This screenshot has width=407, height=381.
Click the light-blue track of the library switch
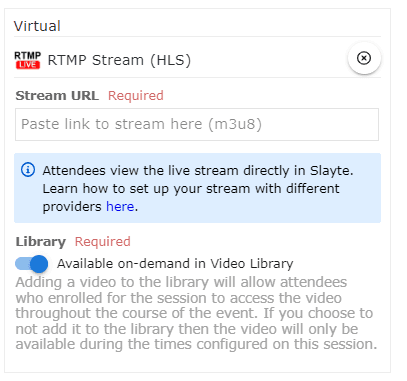[23, 264]
